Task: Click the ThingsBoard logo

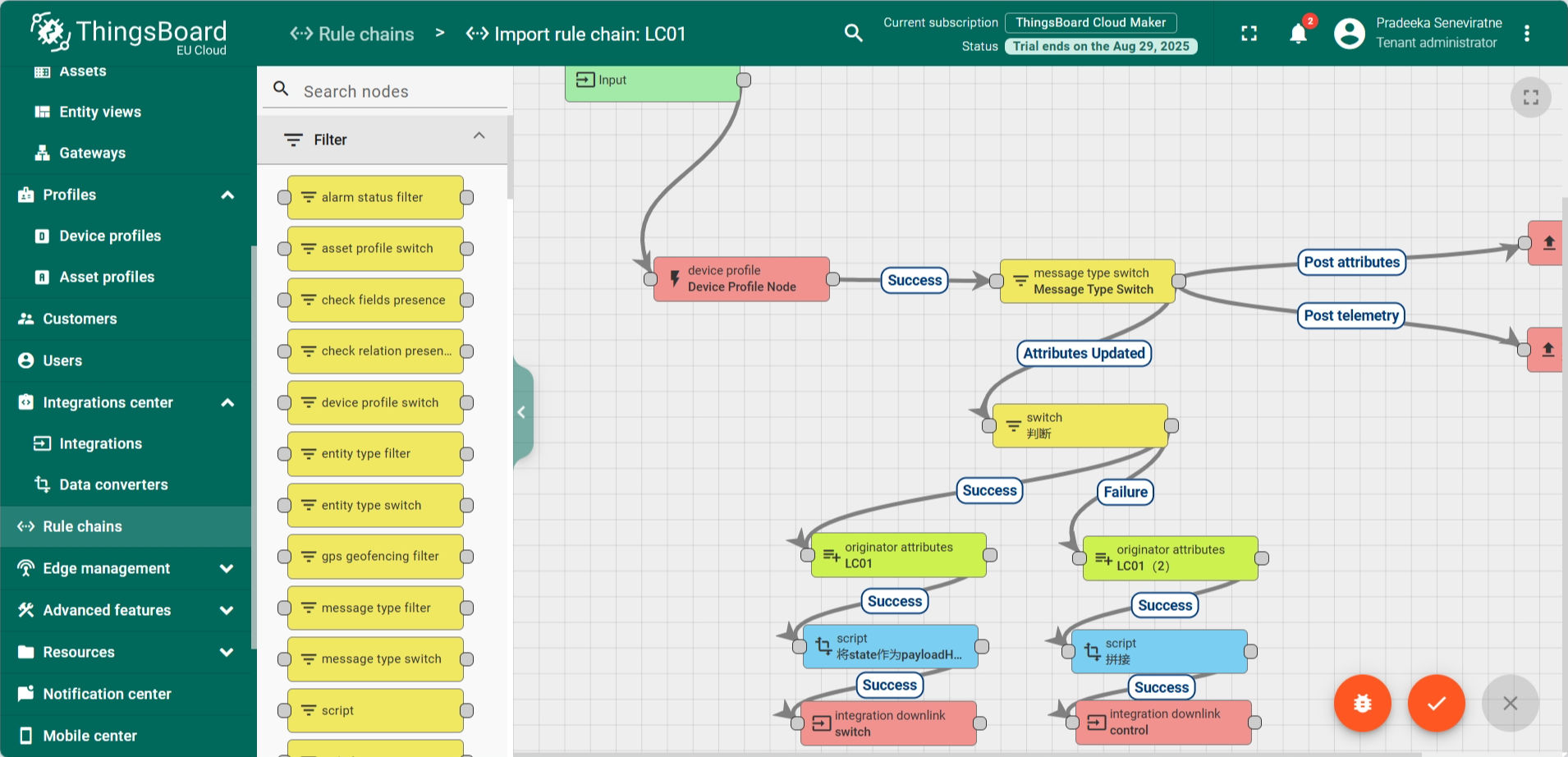Action: [128, 34]
